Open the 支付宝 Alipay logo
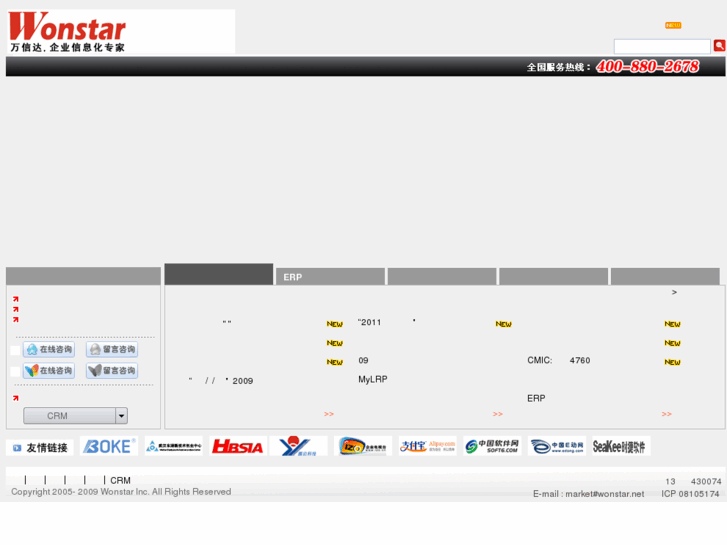727x545 pixels. pos(427,446)
